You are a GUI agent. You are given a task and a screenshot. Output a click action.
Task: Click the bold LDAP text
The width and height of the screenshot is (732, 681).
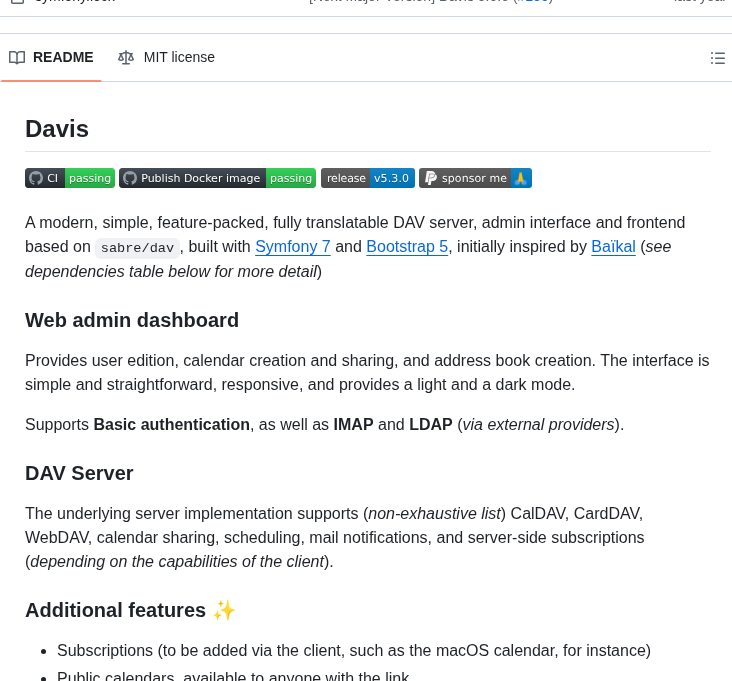coord(430,425)
